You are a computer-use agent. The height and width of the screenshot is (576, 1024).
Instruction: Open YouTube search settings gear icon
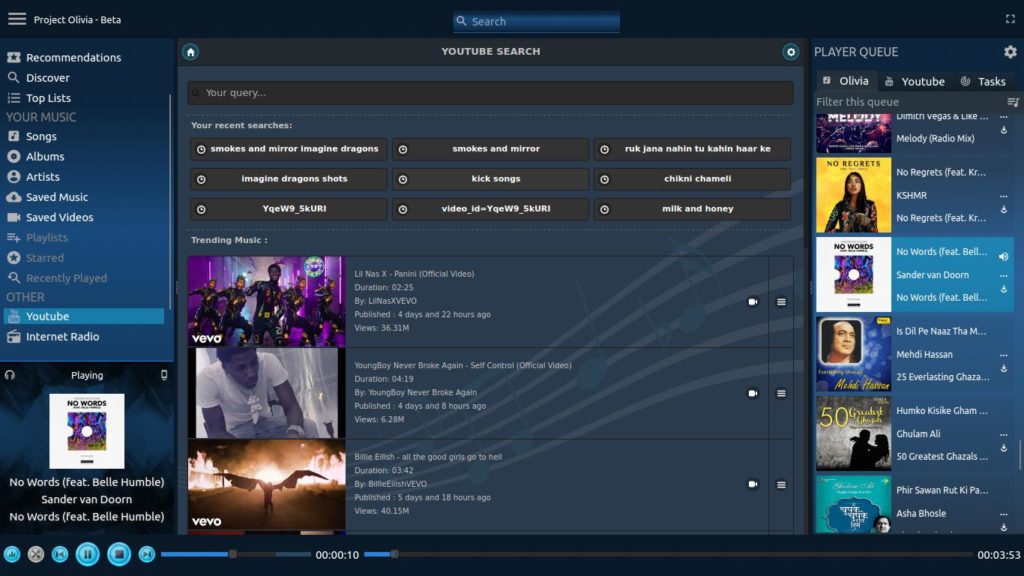[x=791, y=52]
